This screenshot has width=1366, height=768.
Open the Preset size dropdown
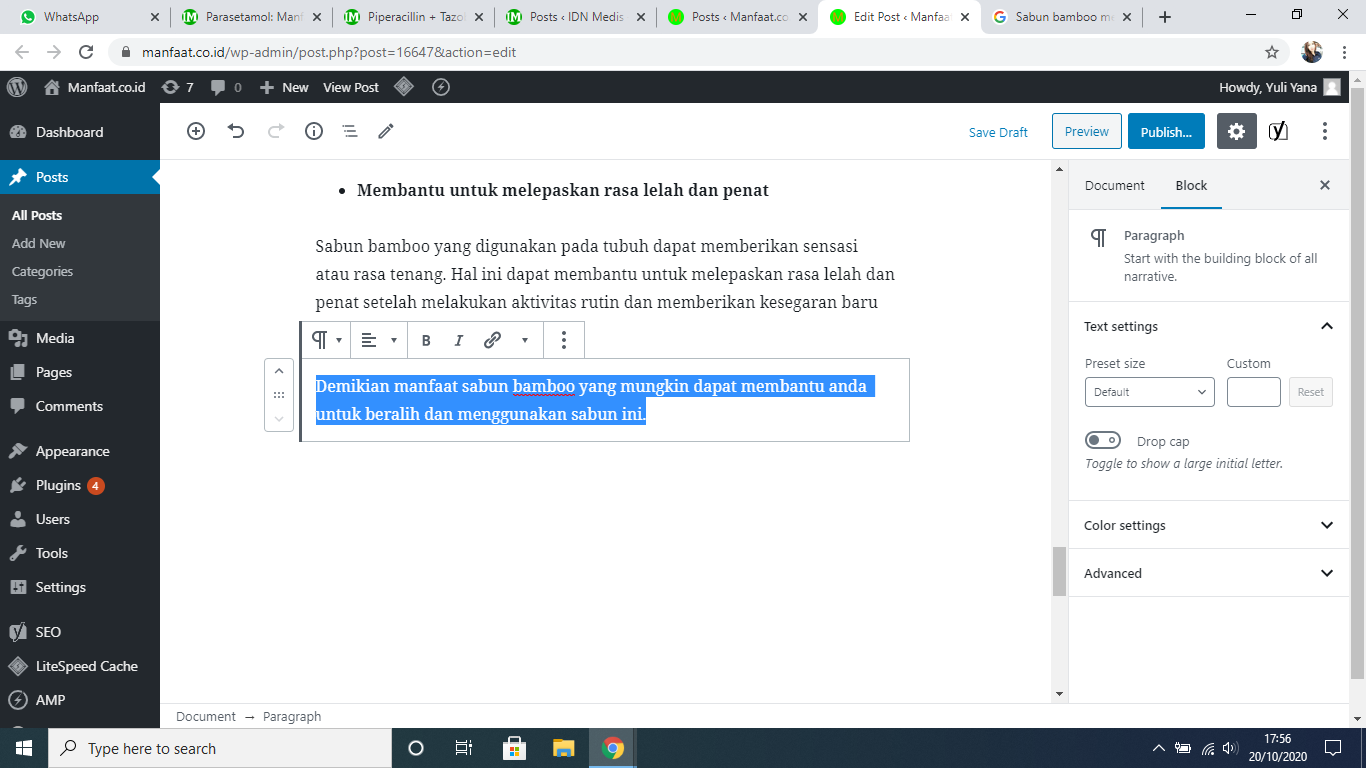point(1149,392)
